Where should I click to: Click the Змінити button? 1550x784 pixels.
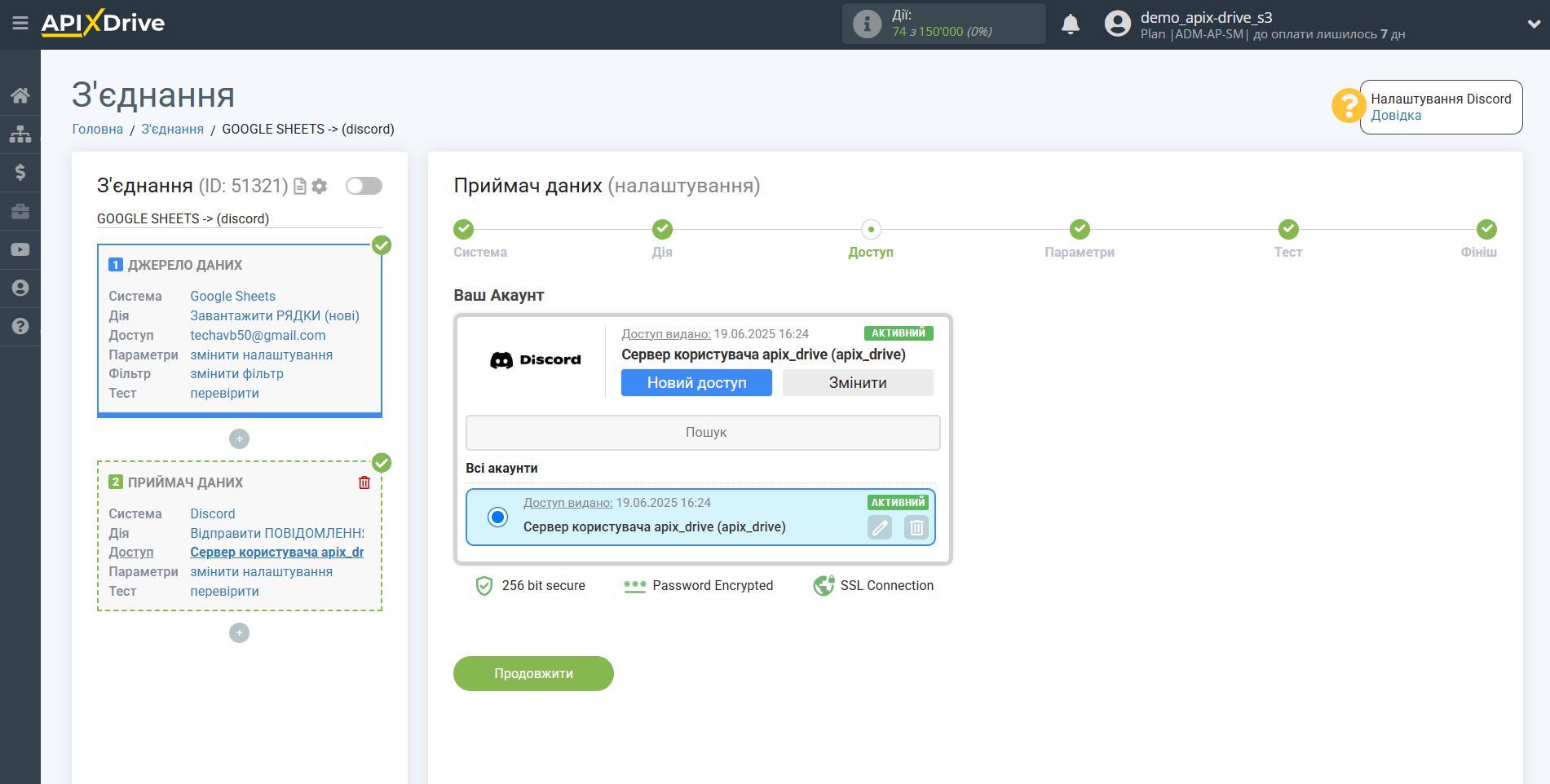click(x=858, y=383)
